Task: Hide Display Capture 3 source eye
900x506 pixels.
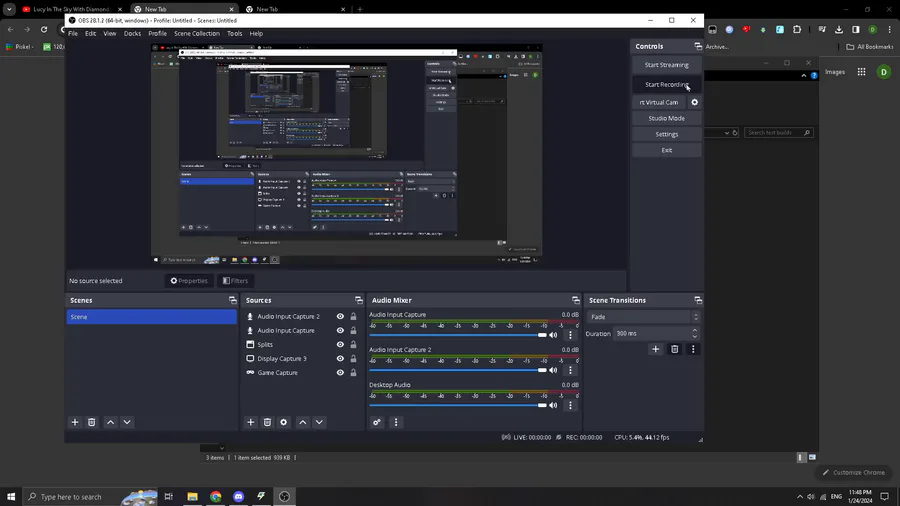Action: click(340, 359)
